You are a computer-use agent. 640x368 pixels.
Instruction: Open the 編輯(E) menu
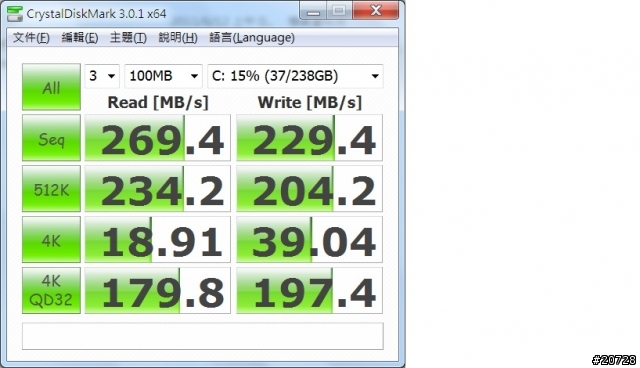pos(80,38)
